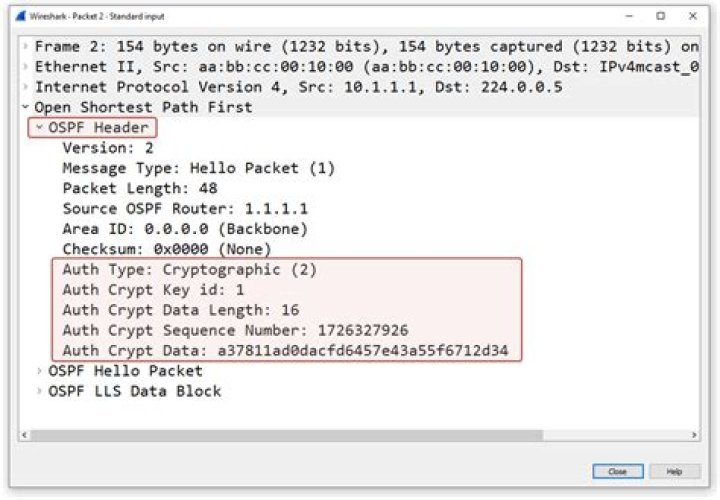Expand the Frame 2 tree row
Screen dimensions: 720x500
25,47
